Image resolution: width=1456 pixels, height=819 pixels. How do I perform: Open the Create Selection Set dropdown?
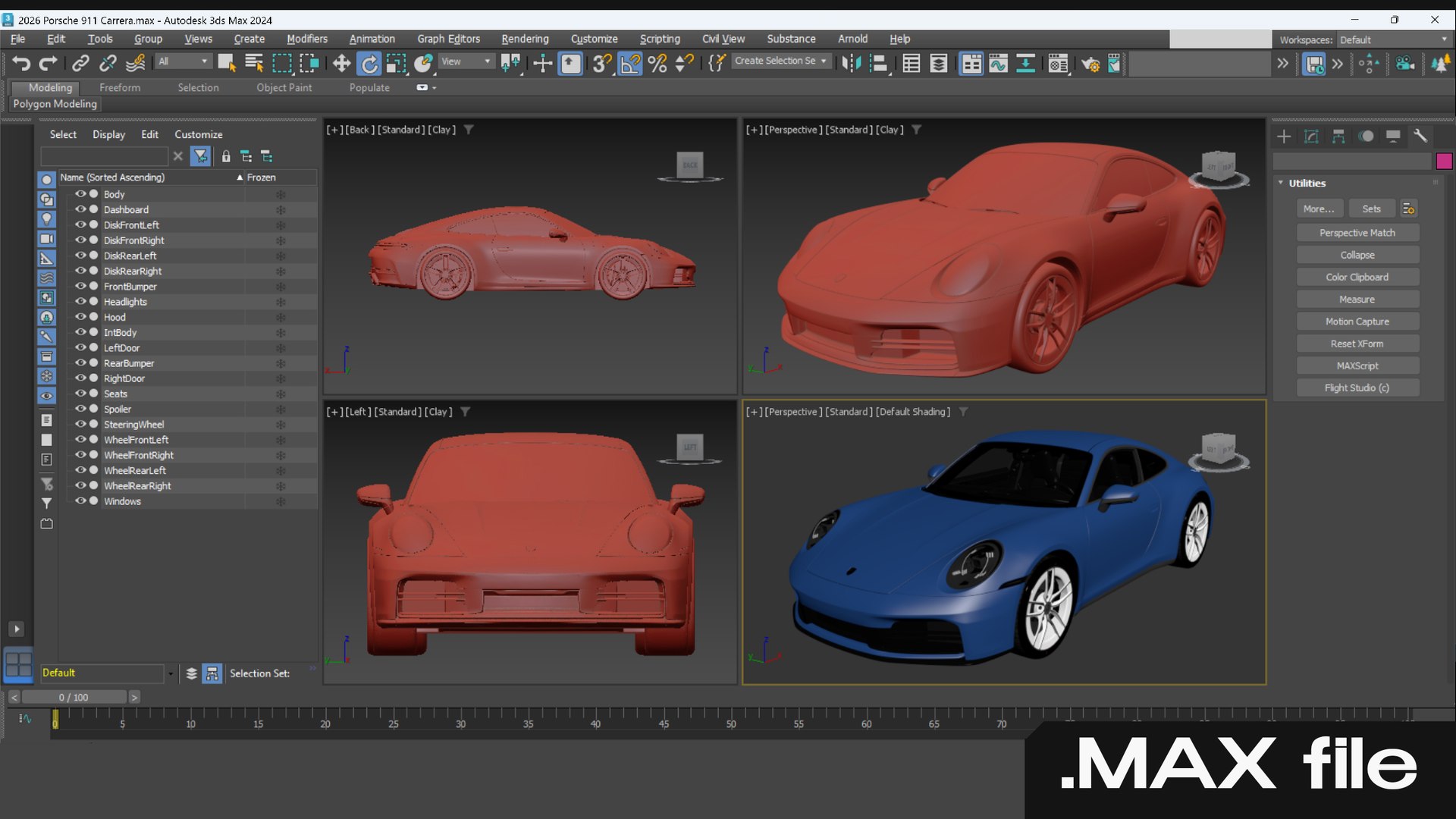pos(780,61)
